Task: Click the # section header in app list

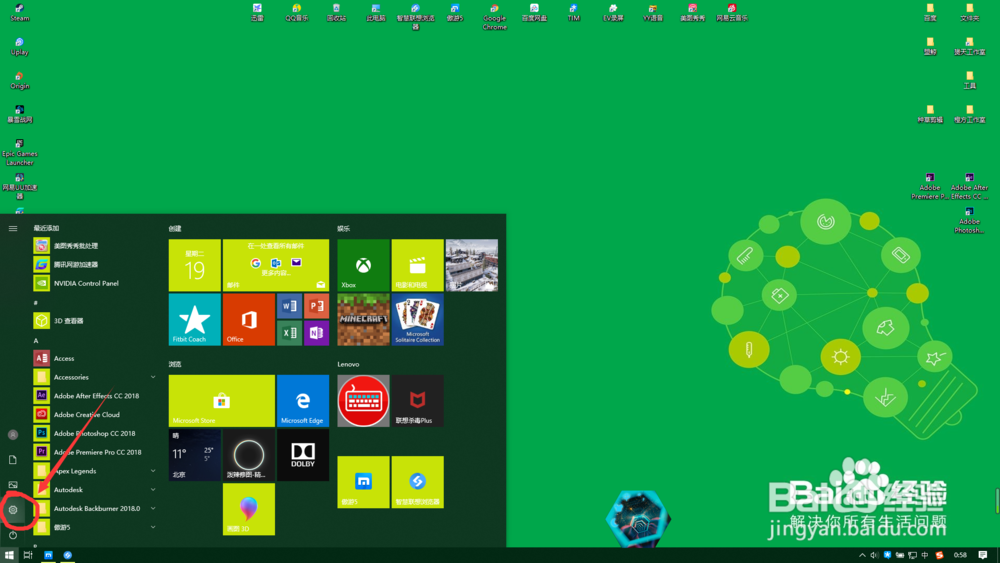Action: (36, 302)
